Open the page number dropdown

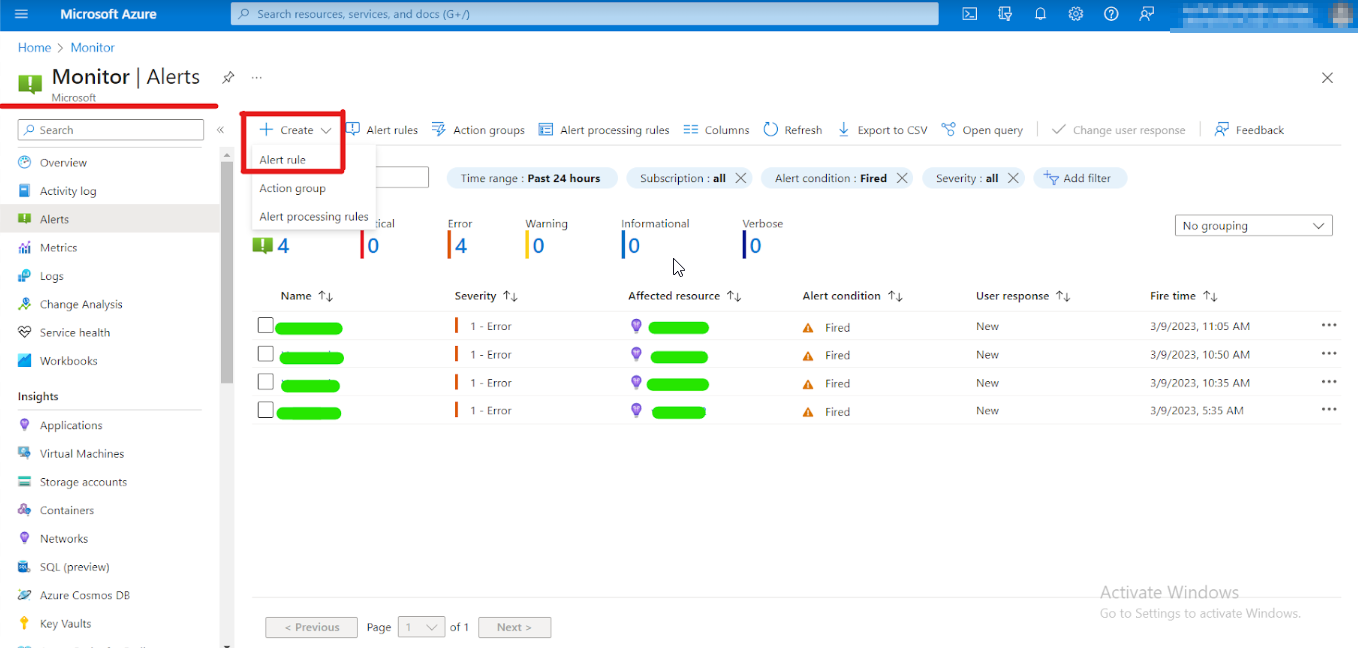(421, 627)
